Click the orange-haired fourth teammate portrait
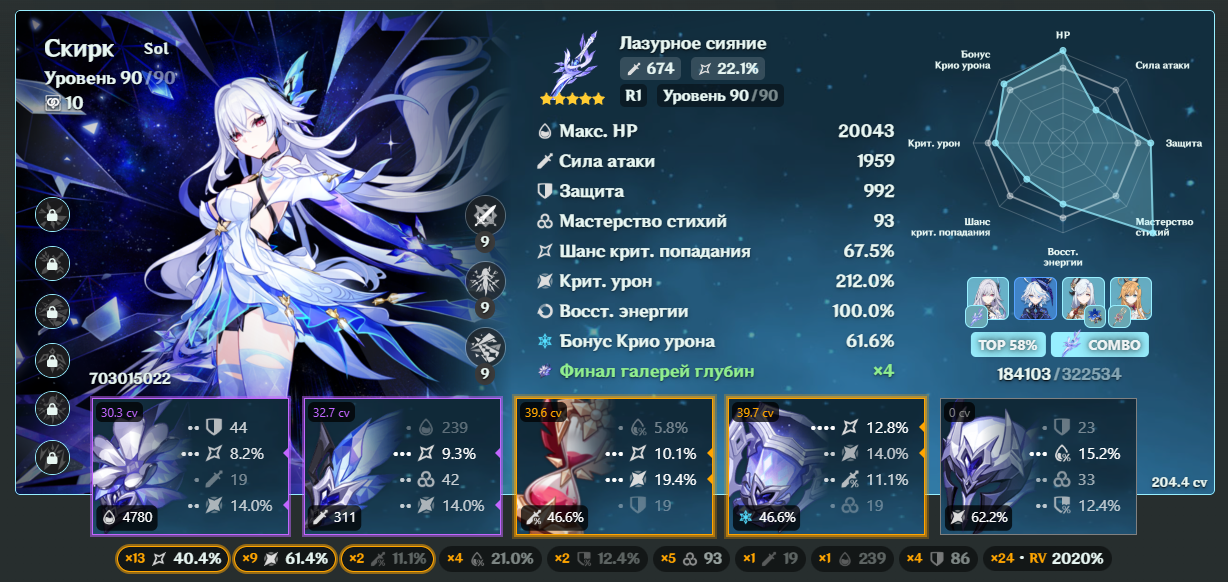Screen dimensions: 1228x582 [1131, 300]
